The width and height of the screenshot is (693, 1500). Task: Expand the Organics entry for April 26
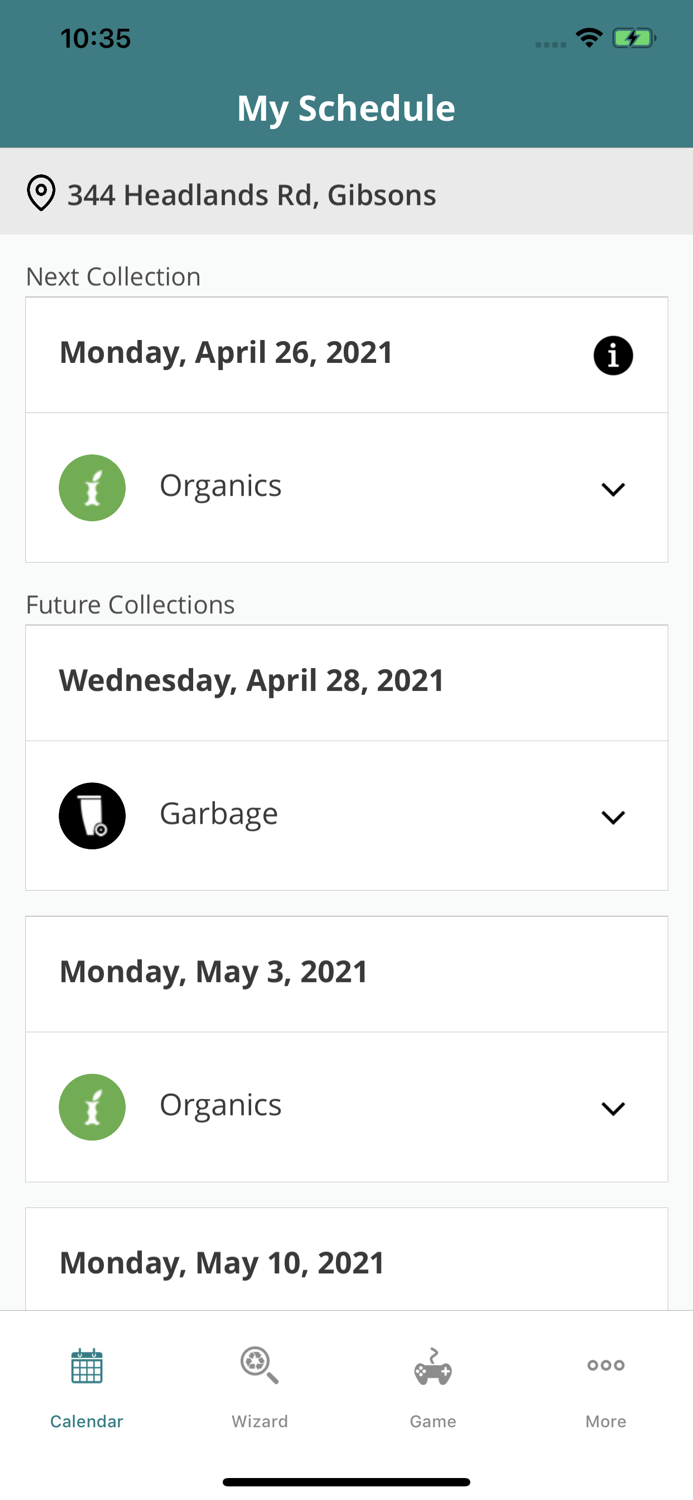point(614,490)
